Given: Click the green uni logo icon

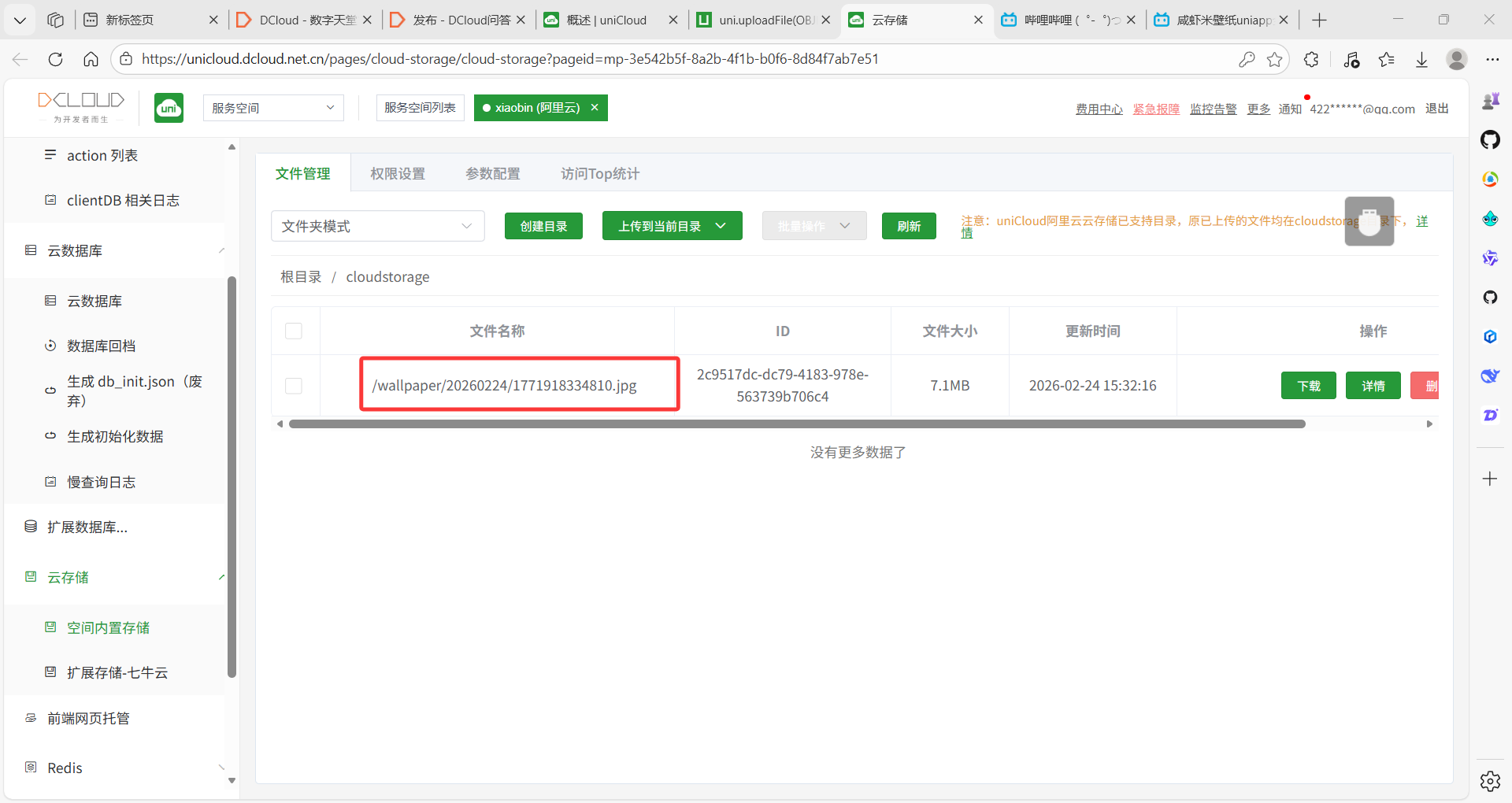Looking at the screenshot, I should point(169,108).
